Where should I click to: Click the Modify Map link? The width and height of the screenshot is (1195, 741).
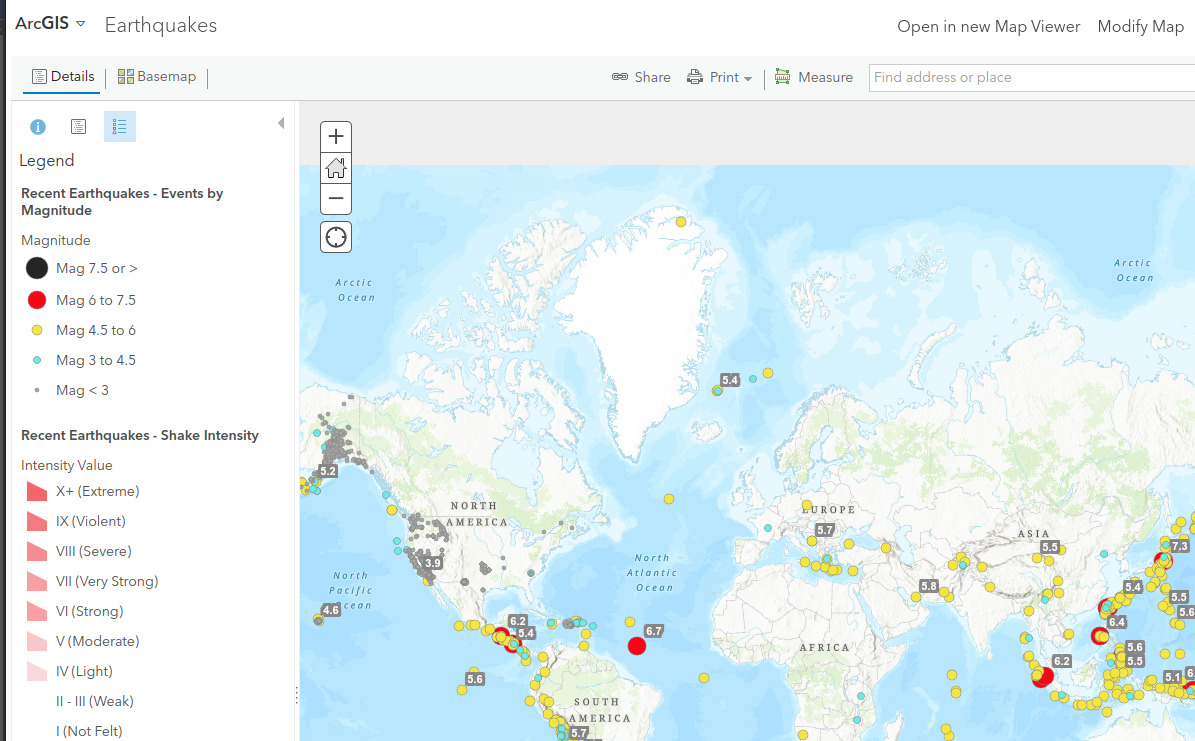1140,26
